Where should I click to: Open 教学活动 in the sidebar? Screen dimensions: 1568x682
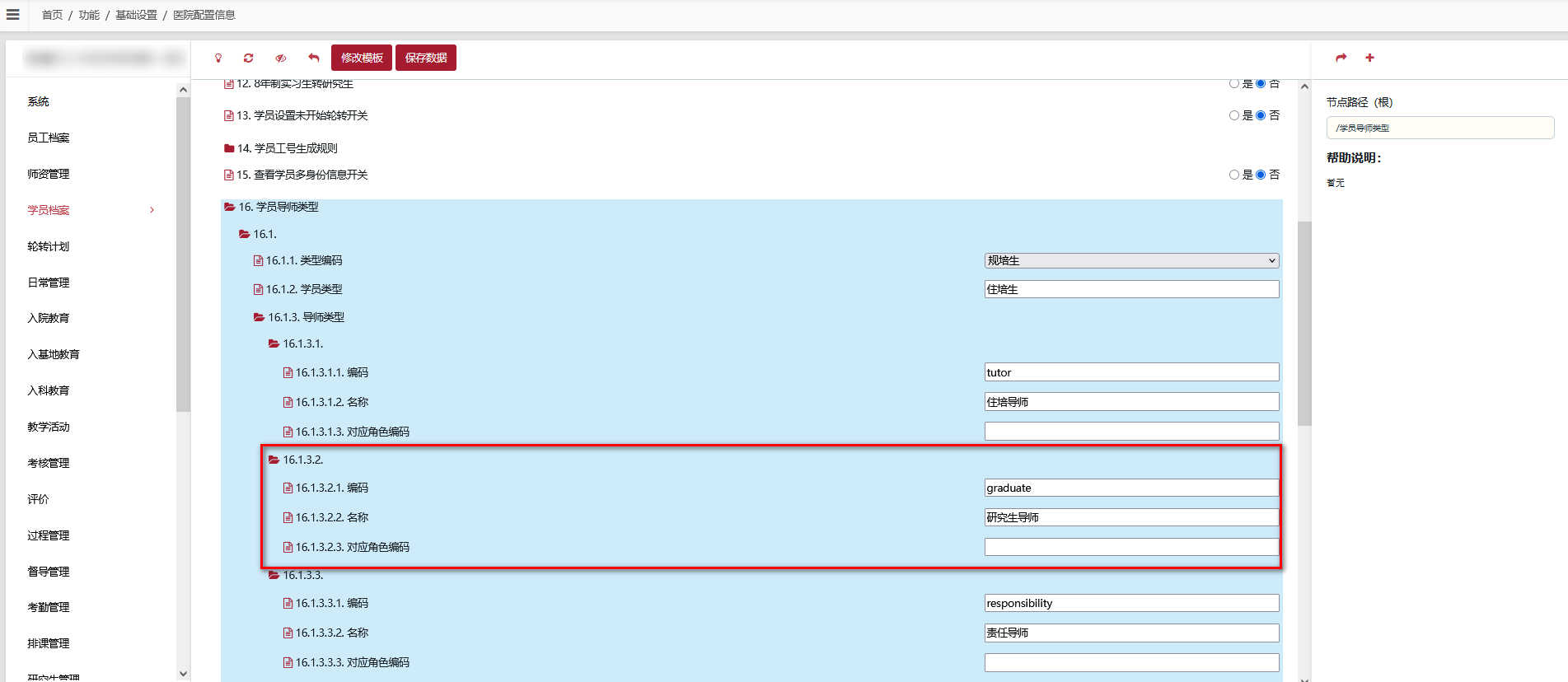49,427
